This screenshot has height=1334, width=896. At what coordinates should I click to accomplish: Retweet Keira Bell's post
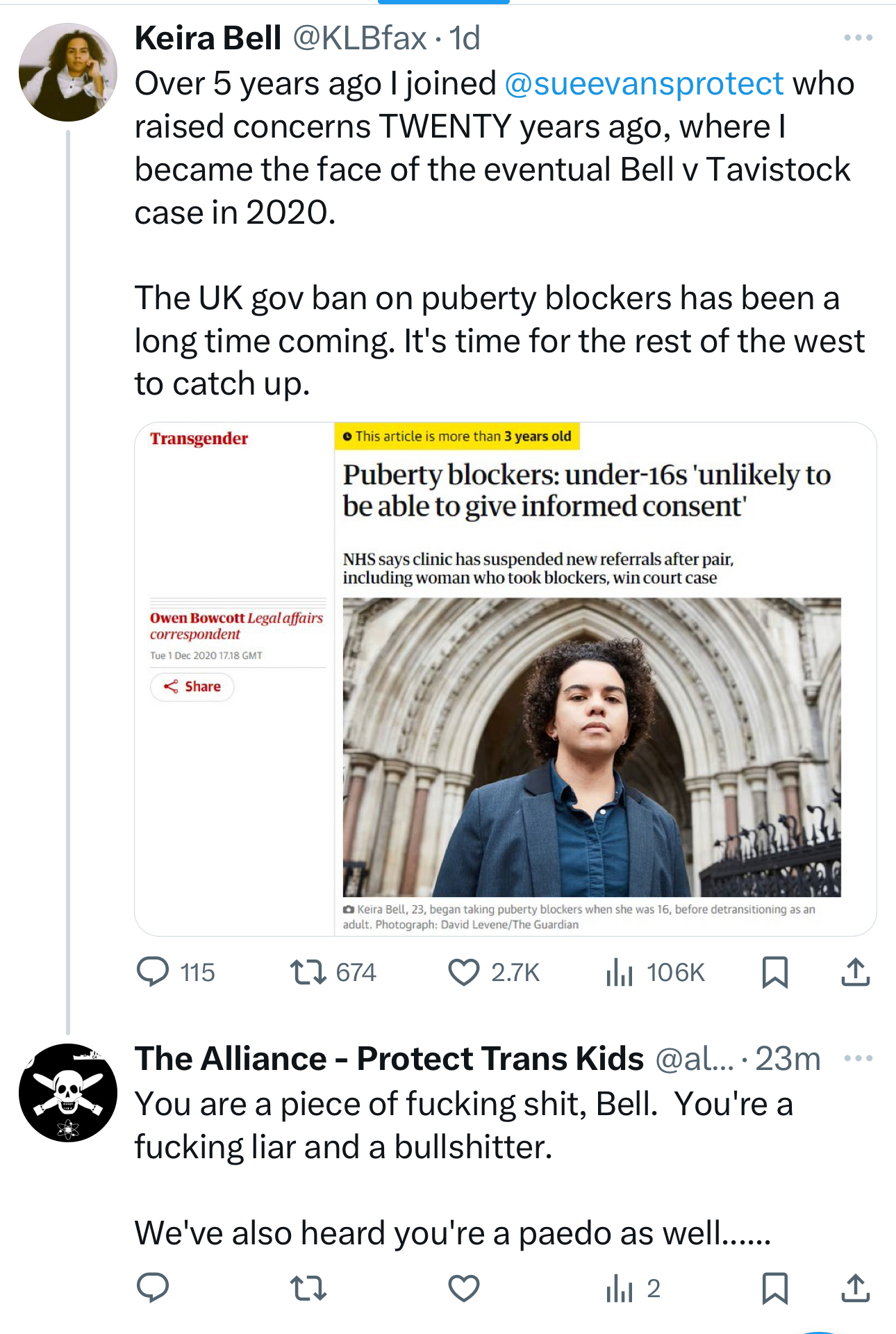[x=308, y=972]
